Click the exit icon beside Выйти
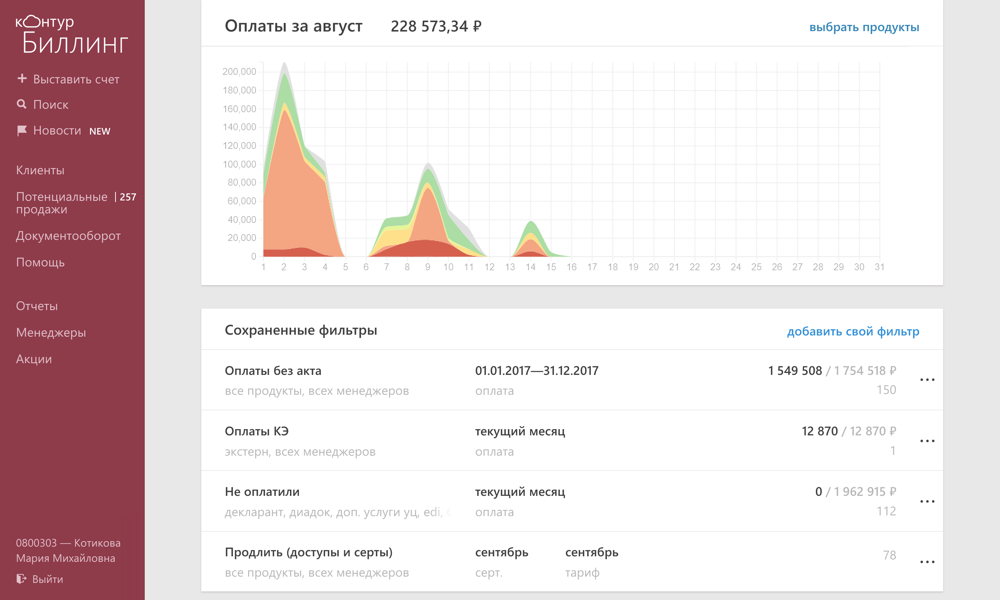Image resolution: width=1000 pixels, height=600 pixels. 22,579
